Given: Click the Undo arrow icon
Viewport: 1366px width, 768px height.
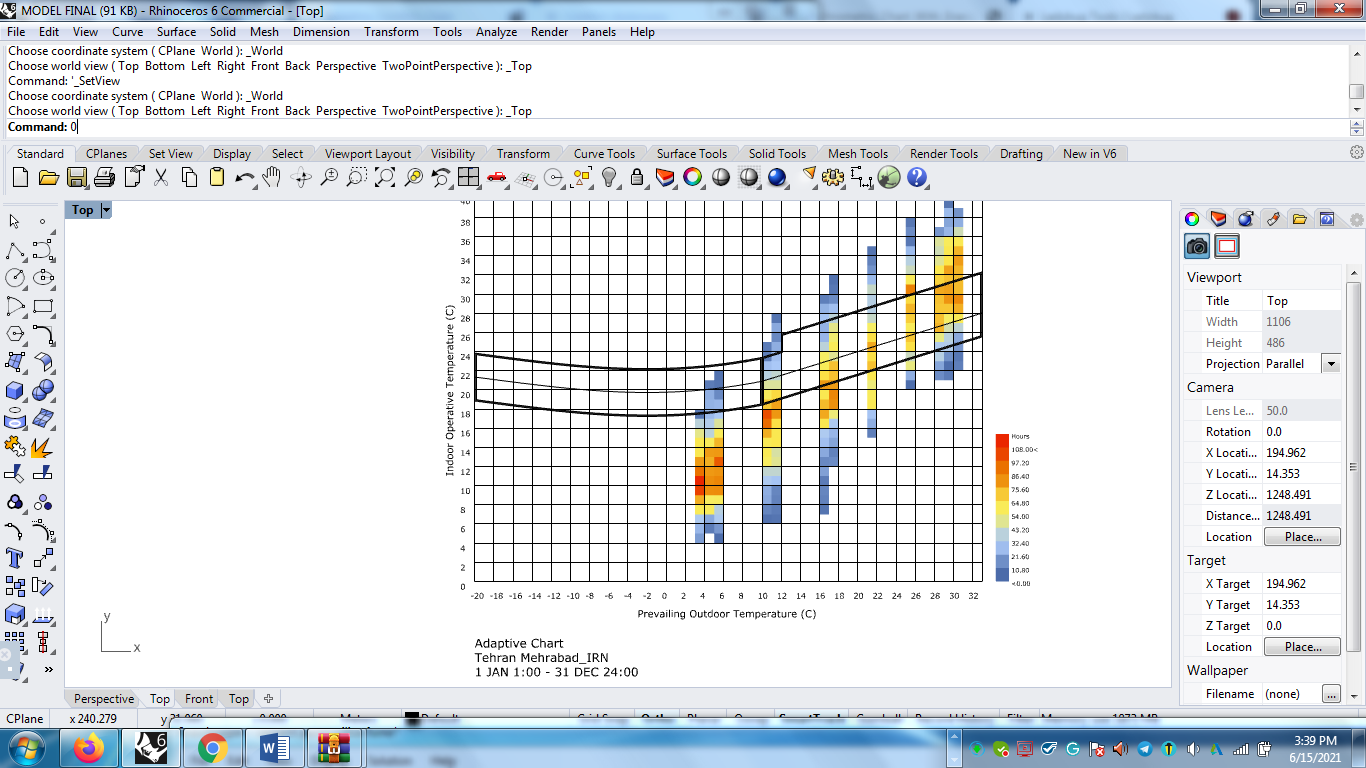Looking at the screenshot, I should (x=244, y=178).
